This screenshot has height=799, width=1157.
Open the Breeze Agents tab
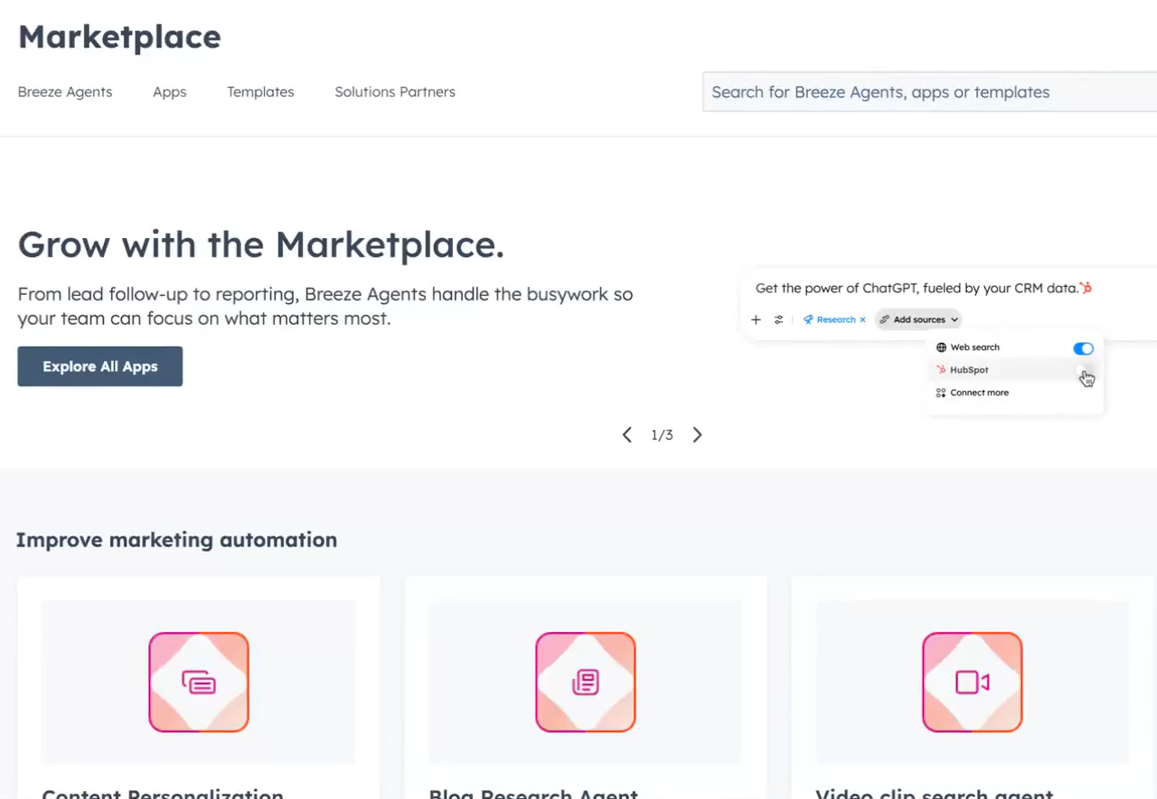click(65, 92)
